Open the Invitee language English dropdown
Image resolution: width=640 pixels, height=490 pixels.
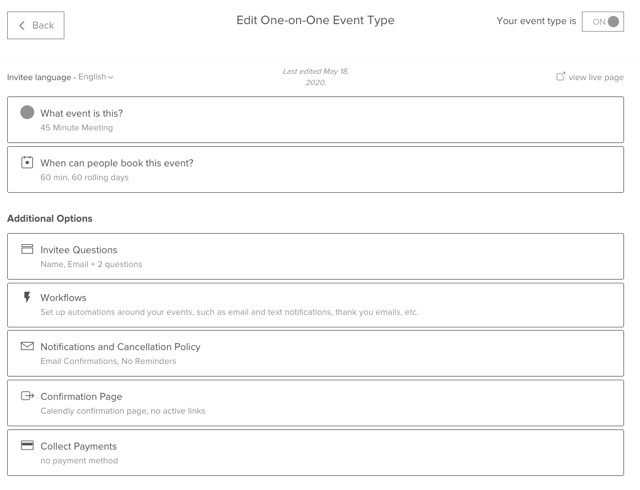pos(96,77)
